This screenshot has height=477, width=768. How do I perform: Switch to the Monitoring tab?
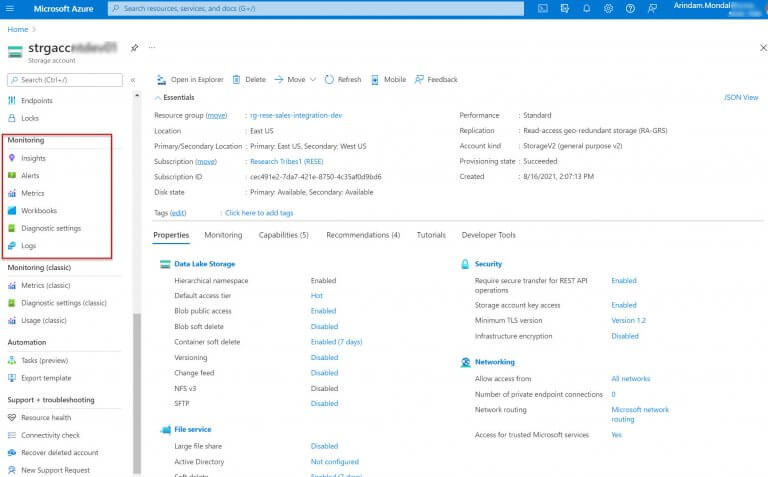(x=223, y=235)
